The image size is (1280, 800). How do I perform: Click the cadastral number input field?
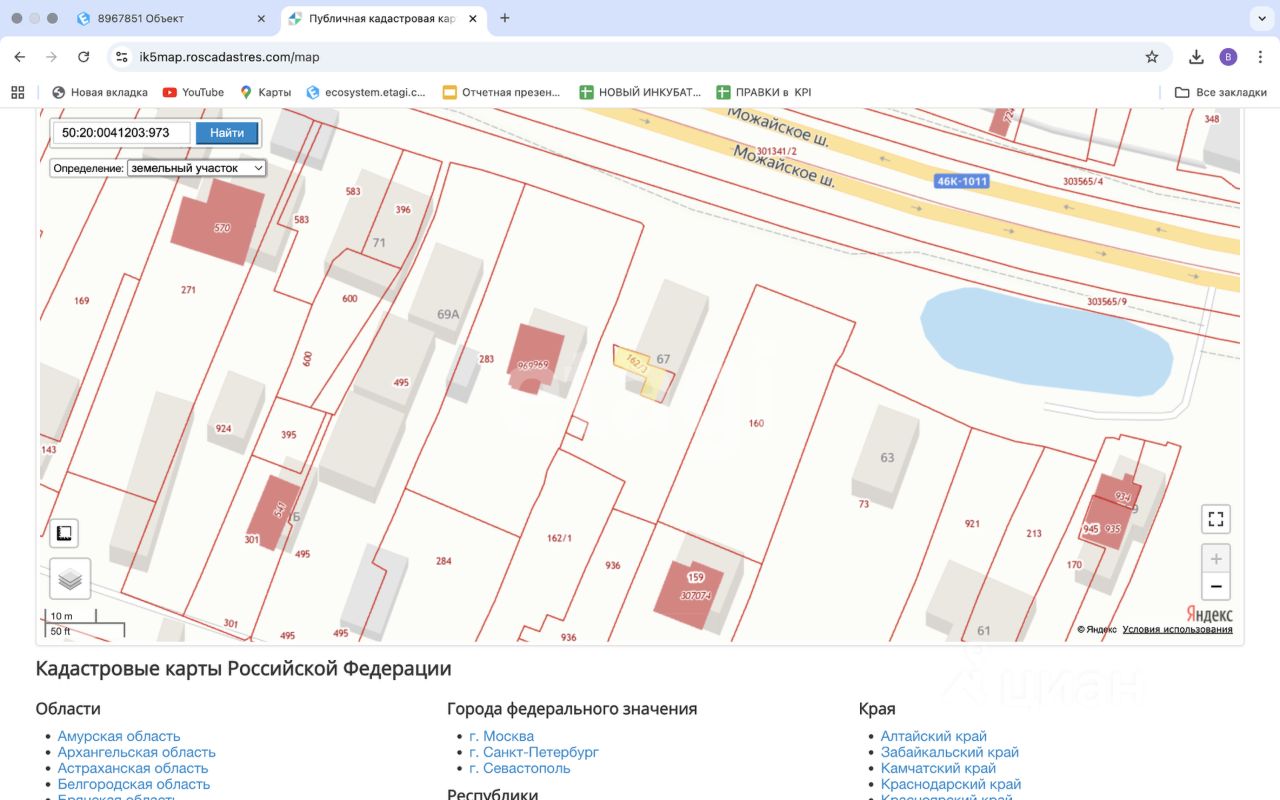120,132
